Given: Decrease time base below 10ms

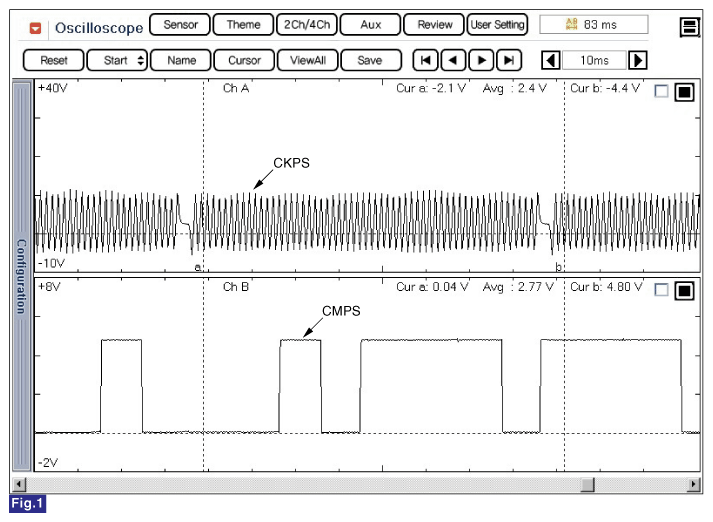Looking at the screenshot, I should (x=550, y=60).
